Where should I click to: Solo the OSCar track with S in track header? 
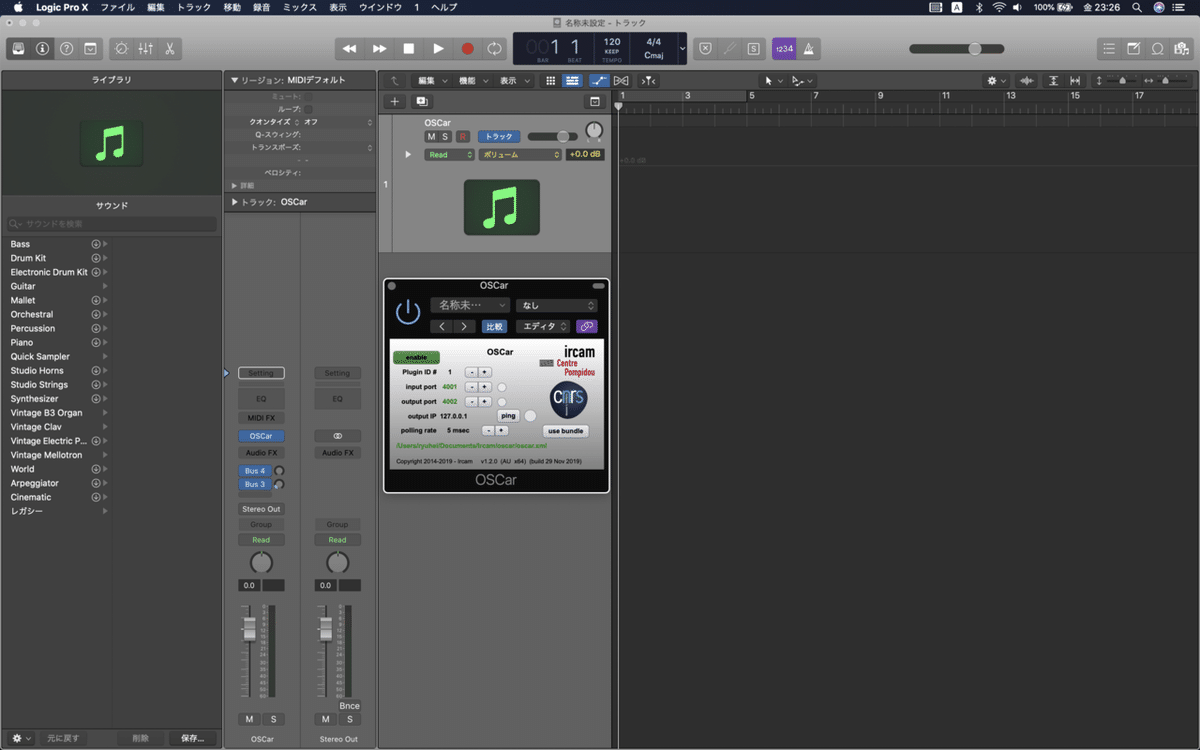coord(445,136)
